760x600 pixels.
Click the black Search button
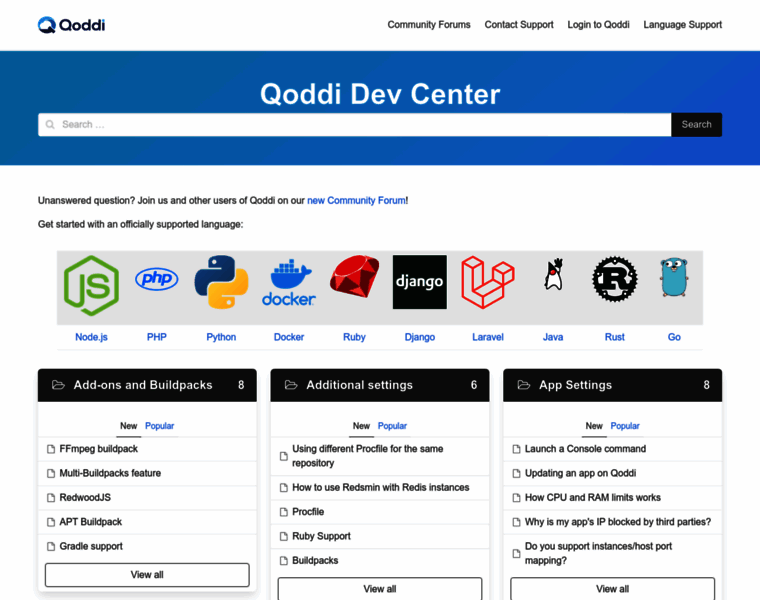point(697,125)
